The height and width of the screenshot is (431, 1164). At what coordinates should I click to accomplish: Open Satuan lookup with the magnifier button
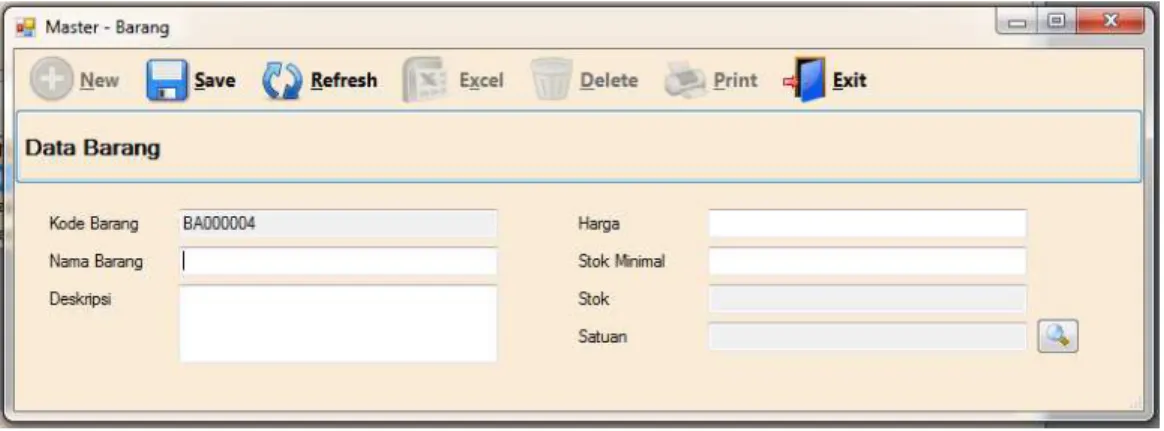[x=1057, y=337]
